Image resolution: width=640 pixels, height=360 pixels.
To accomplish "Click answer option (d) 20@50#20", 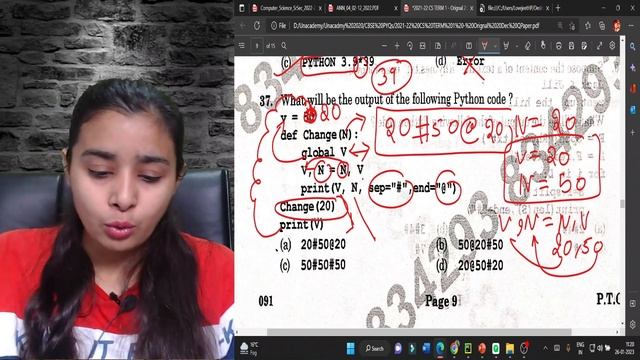I will click(x=470, y=265).
